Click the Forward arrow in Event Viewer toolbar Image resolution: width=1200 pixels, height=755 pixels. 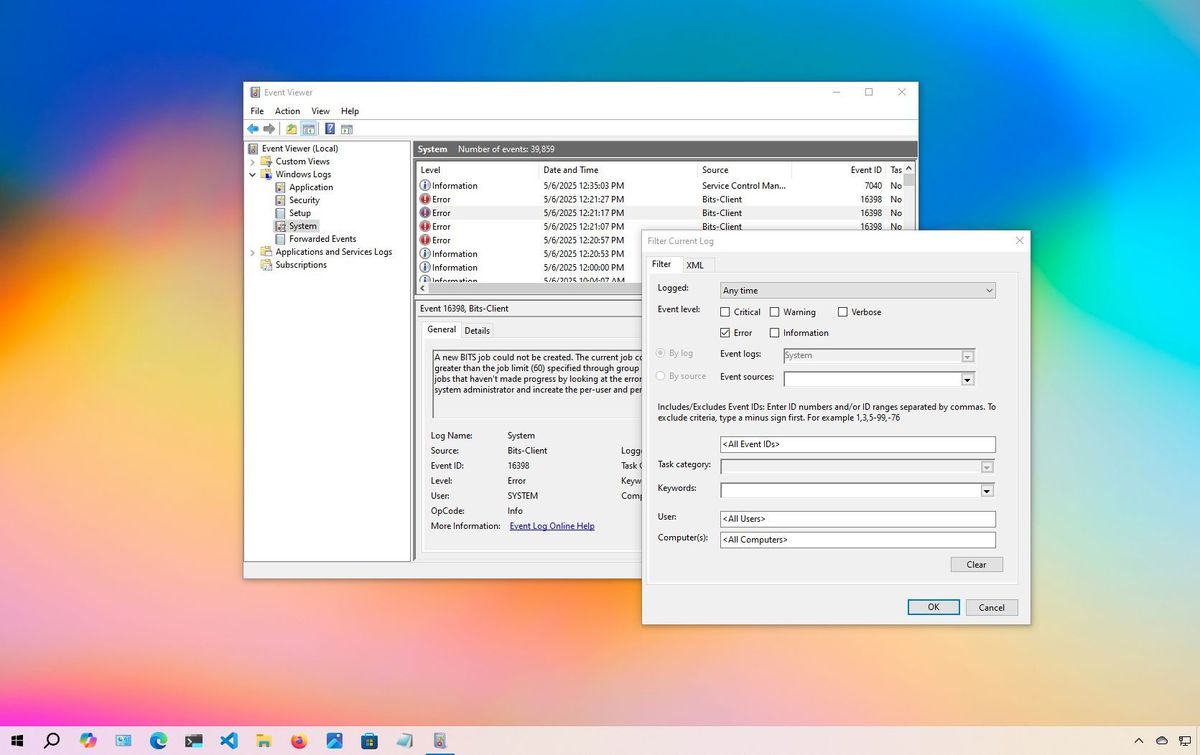click(269, 129)
